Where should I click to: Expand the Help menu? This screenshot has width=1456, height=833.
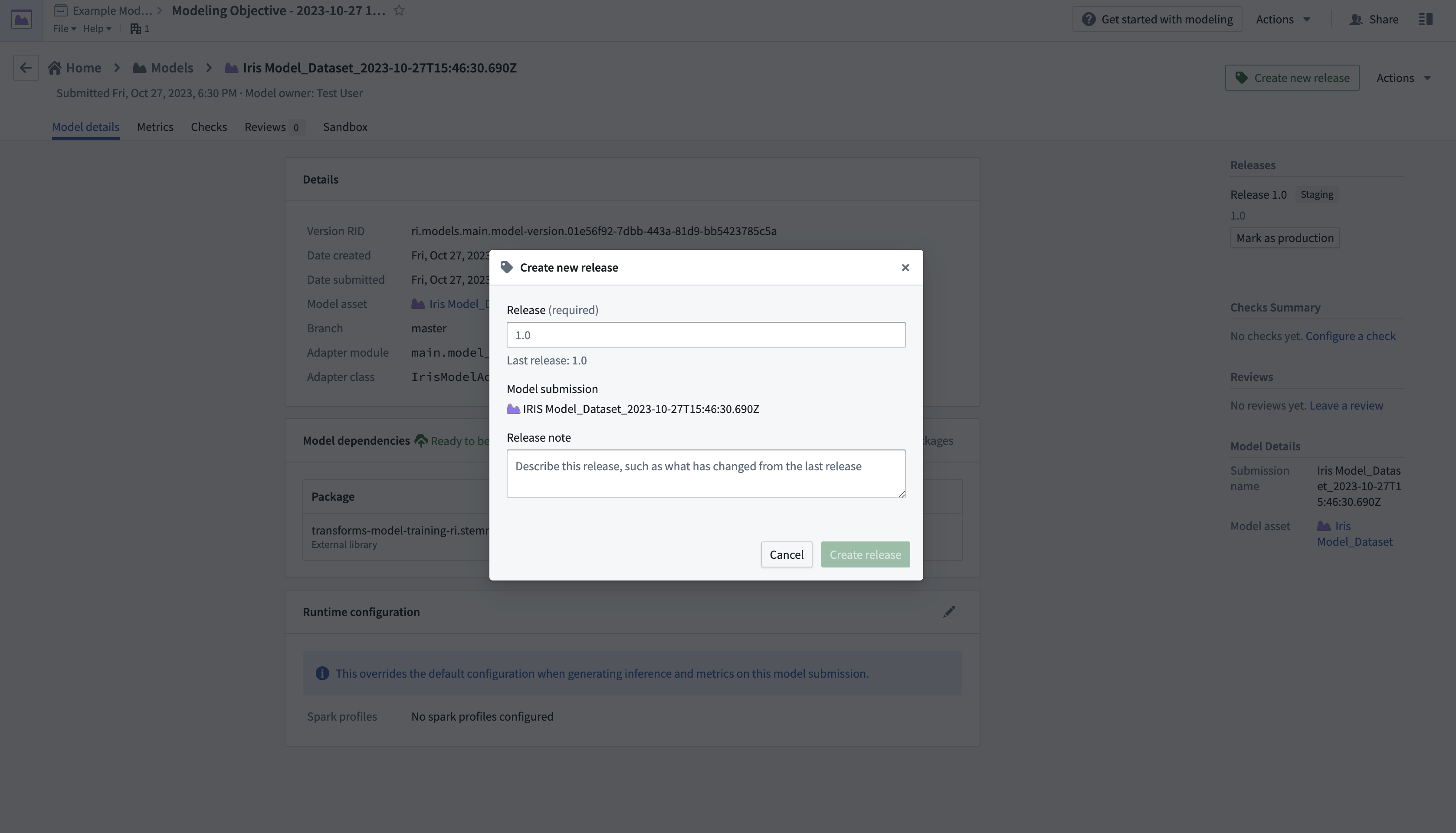point(97,29)
